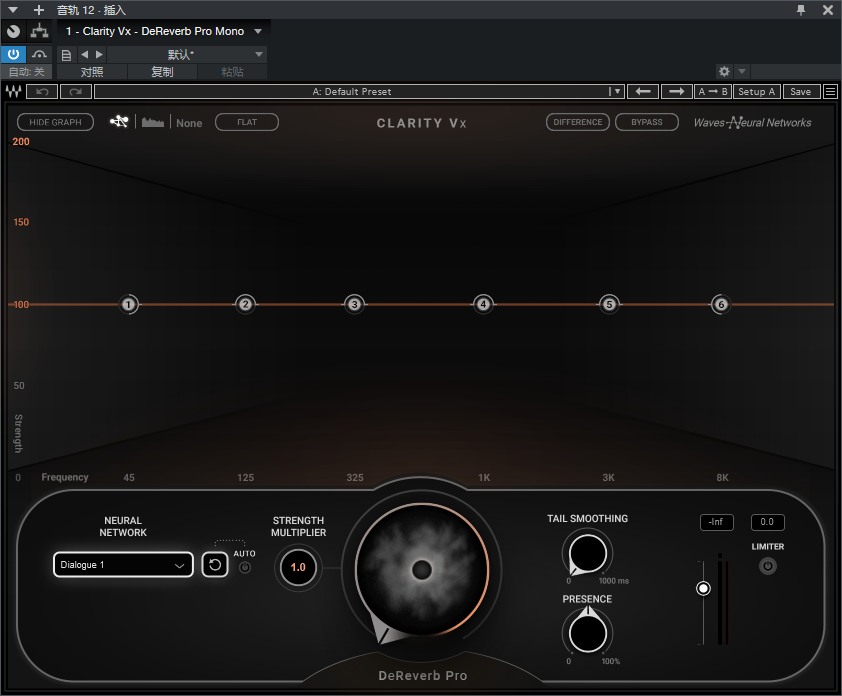Select band node 4 at 1K
This screenshot has height=696, width=842.
pyautogui.click(x=483, y=304)
